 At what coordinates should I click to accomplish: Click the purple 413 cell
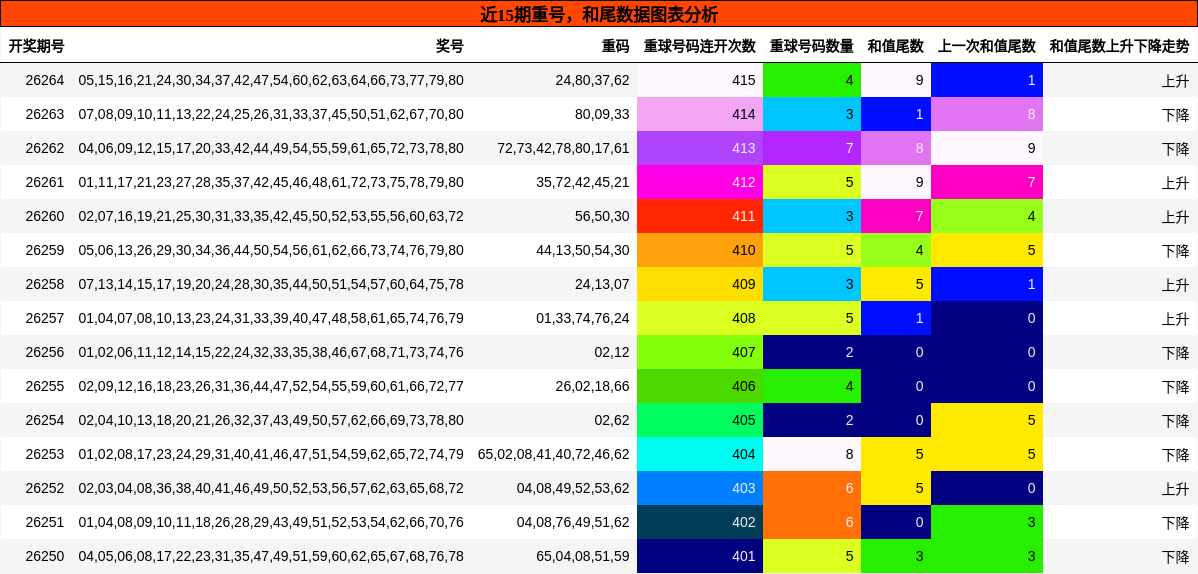[x=700, y=148]
